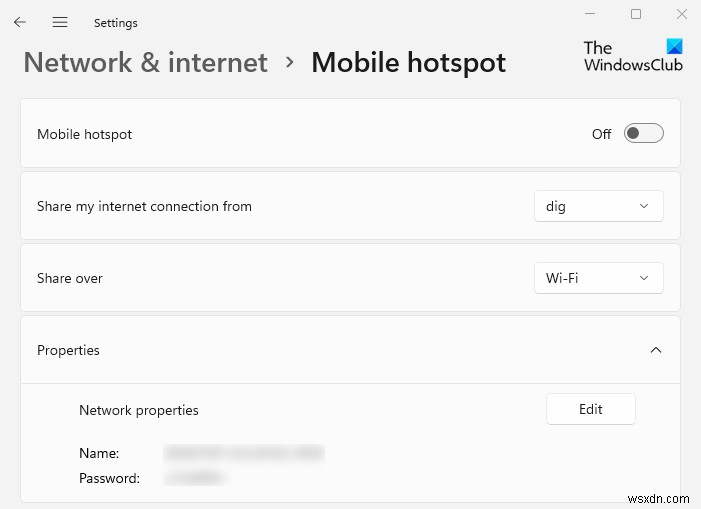Select the blurred Password value
Image resolution: width=701 pixels, height=509 pixels.
click(x=196, y=478)
